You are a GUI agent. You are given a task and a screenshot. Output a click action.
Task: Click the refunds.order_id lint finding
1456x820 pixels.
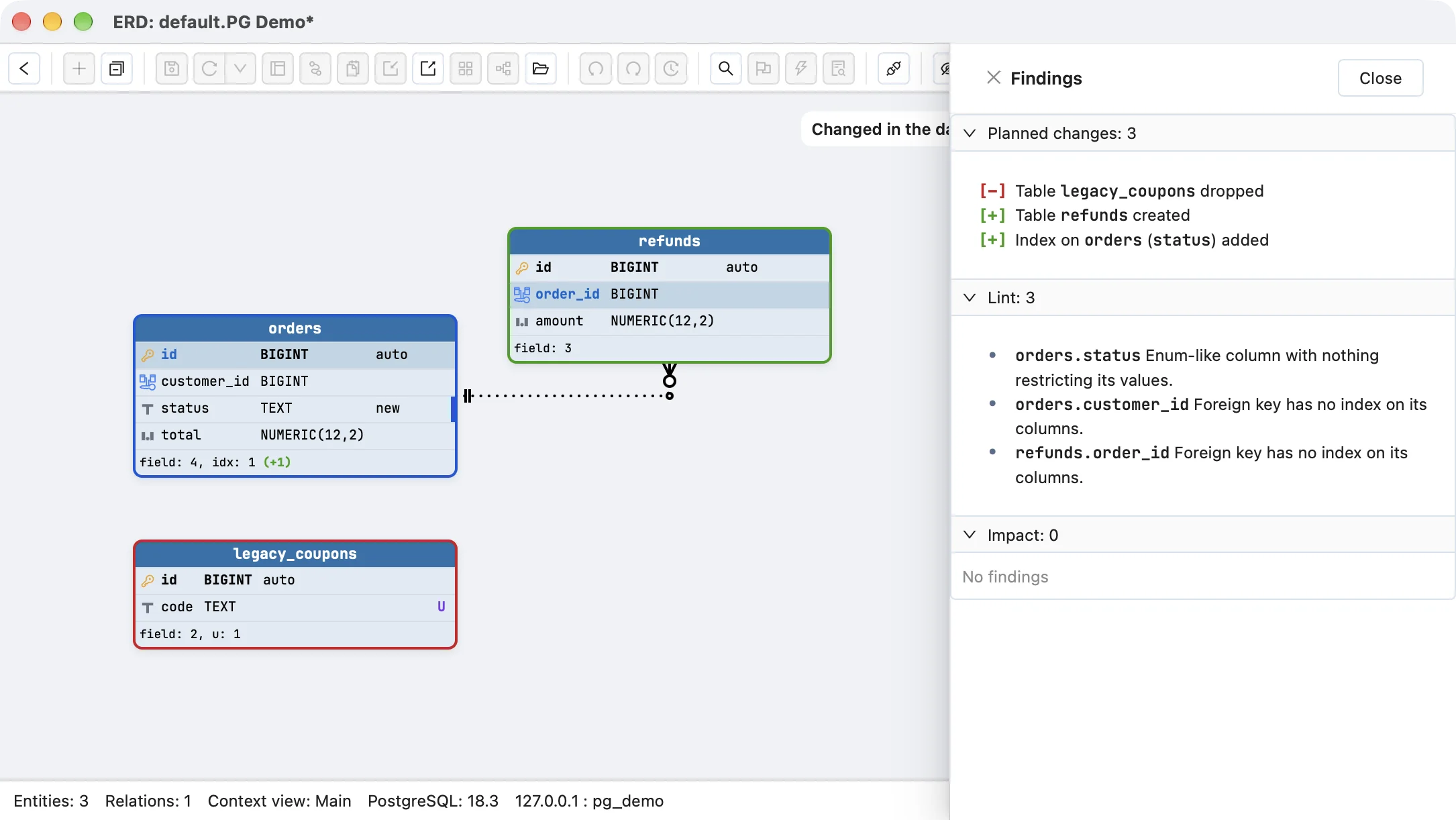1211,465
